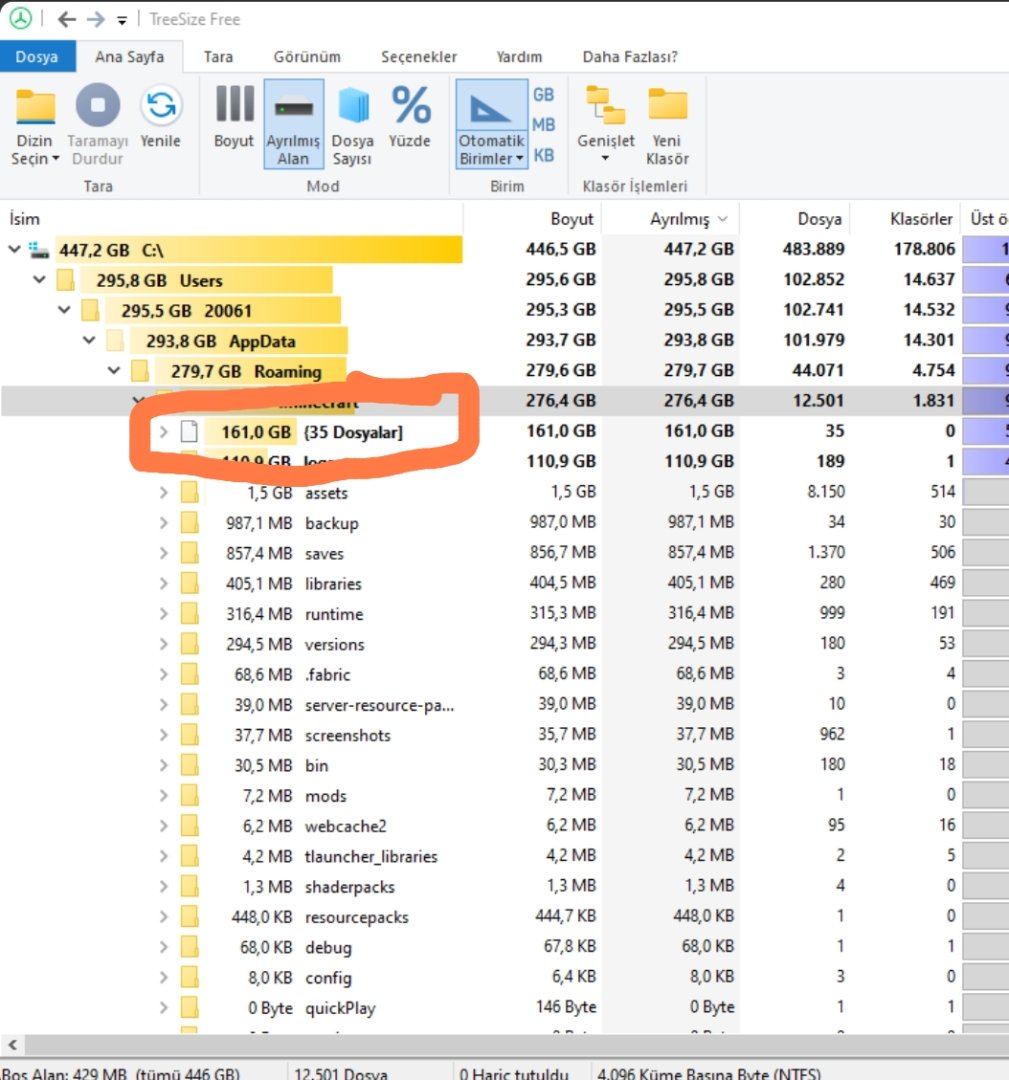The height and width of the screenshot is (1080, 1009).
Task: Switch to the Ana Sayfa tab
Action: pos(129,56)
